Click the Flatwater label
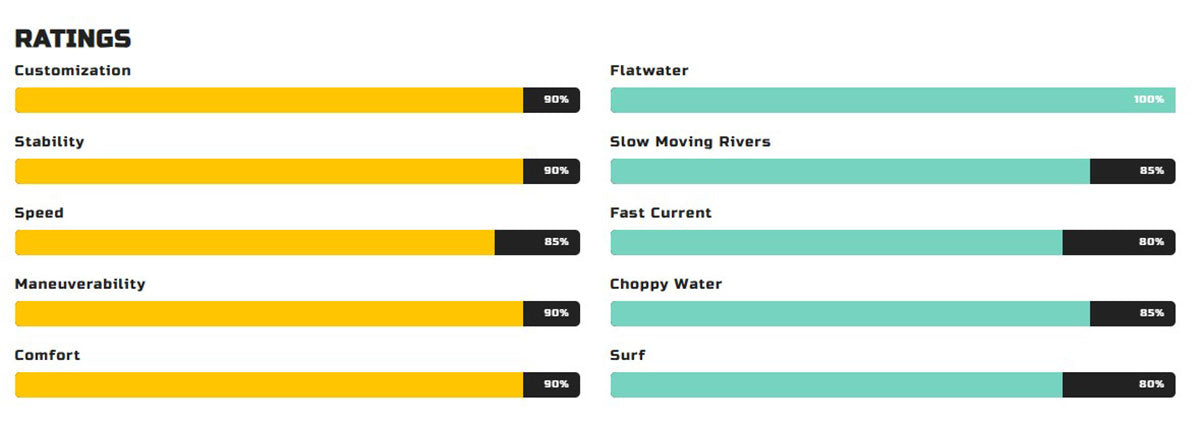1200x423 pixels. click(649, 71)
